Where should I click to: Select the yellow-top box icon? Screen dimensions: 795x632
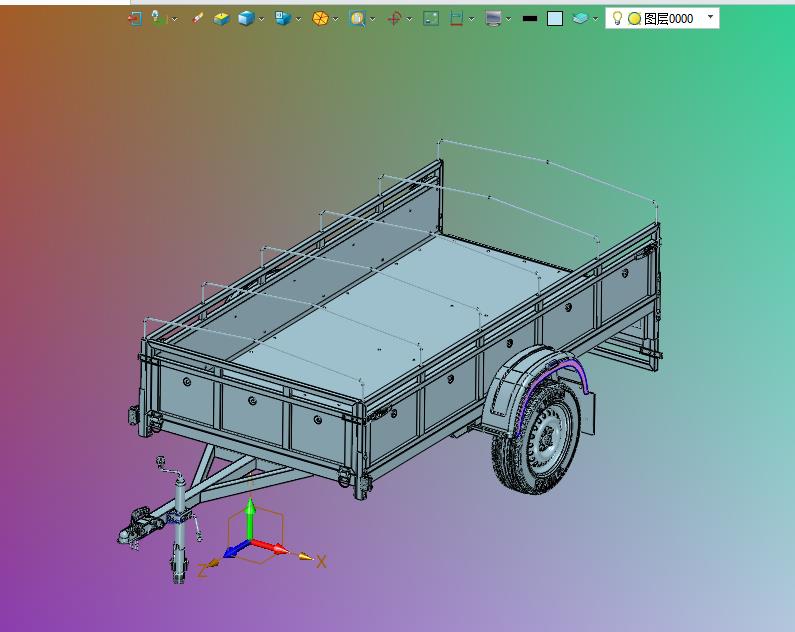coord(222,19)
